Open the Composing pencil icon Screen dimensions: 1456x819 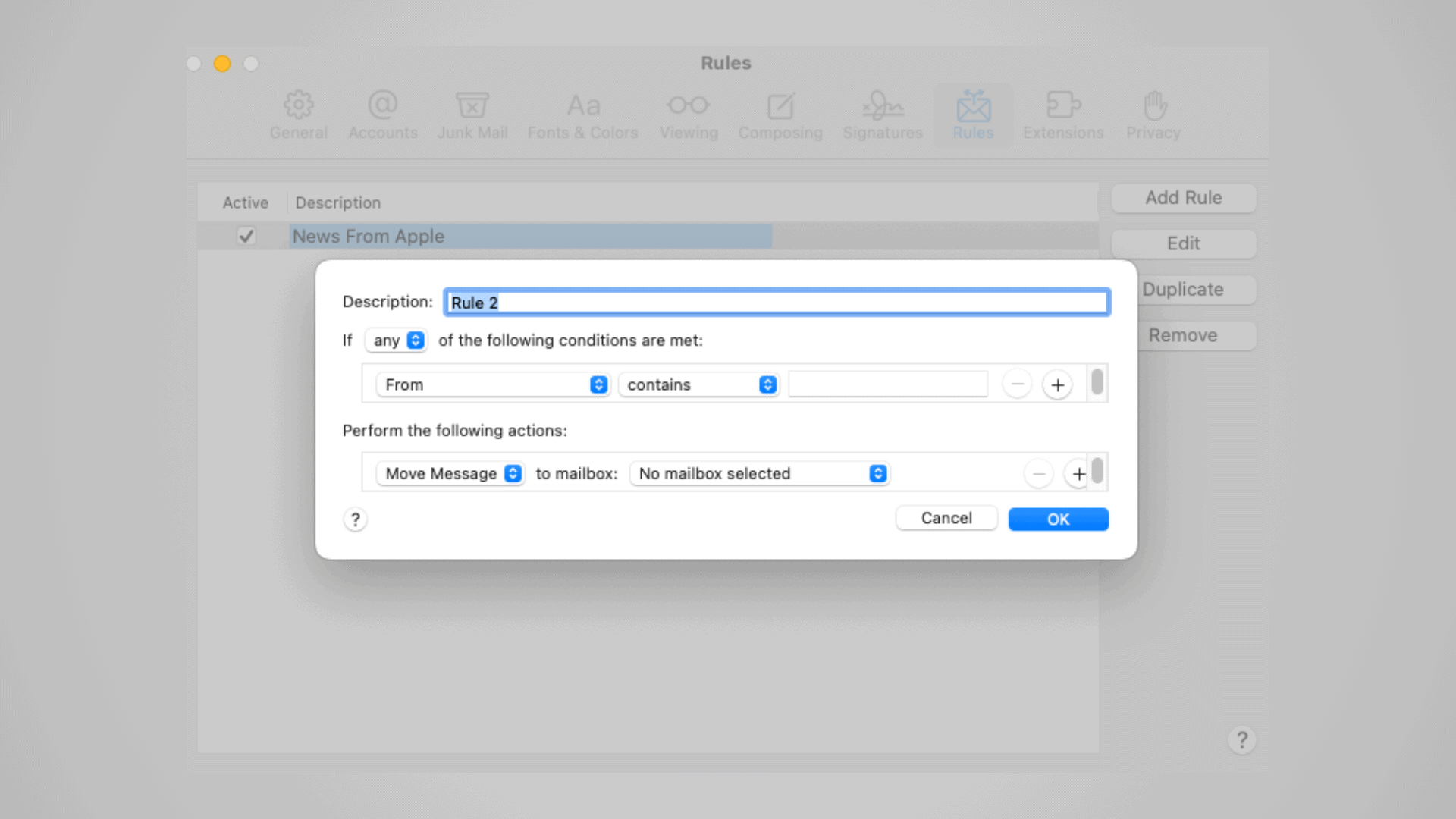point(780,105)
